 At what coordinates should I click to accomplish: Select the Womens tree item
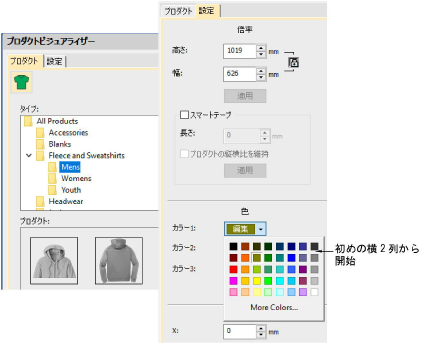click(76, 178)
